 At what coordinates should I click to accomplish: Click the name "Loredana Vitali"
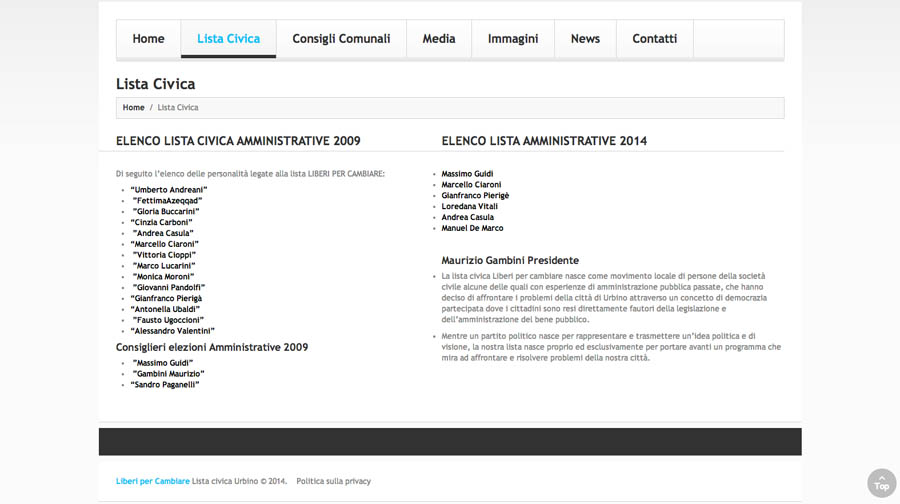(x=470, y=207)
